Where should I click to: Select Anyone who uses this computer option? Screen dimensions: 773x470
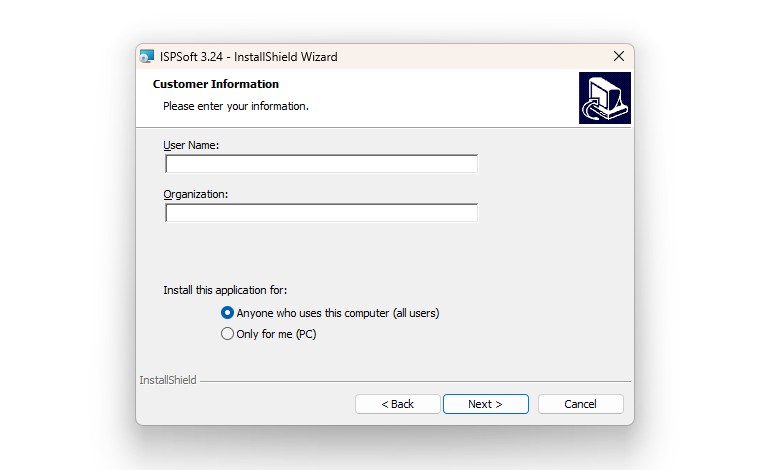[x=330, y=313]
